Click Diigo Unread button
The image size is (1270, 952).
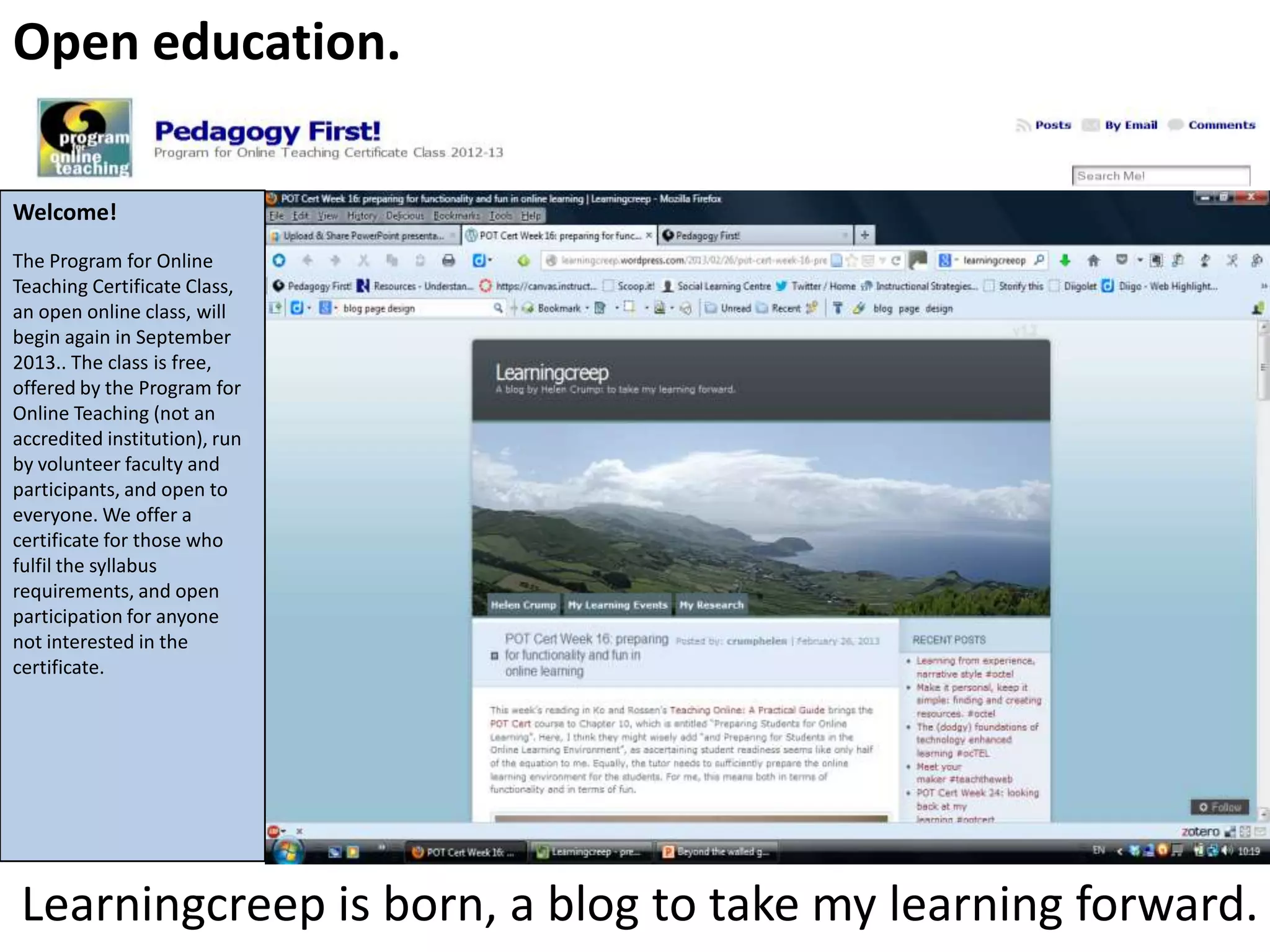point(729,308)
